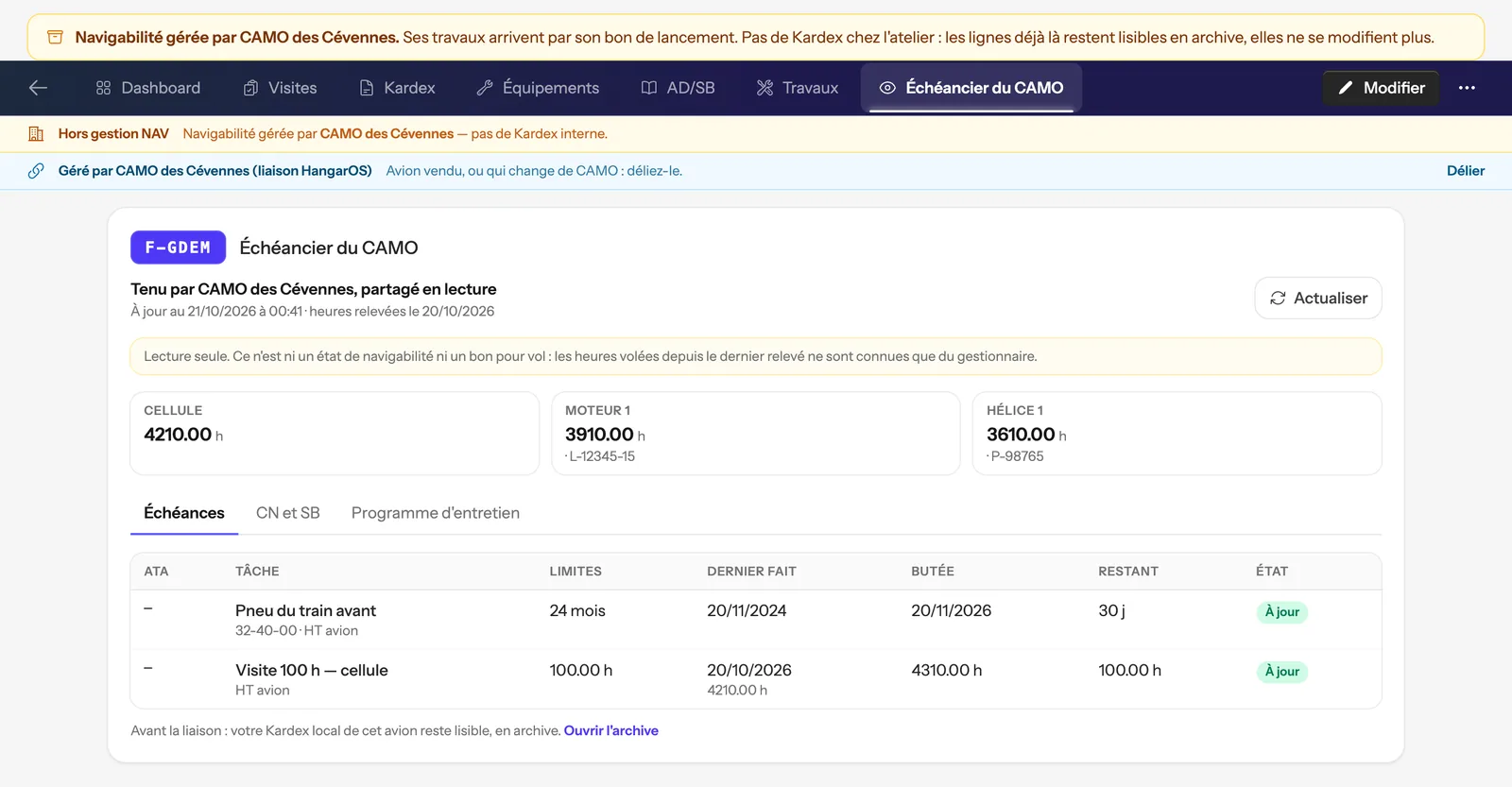Click the butée date 20/11/2026
This screenshot has width=1512, height=787.
click(x=952, y=611)
